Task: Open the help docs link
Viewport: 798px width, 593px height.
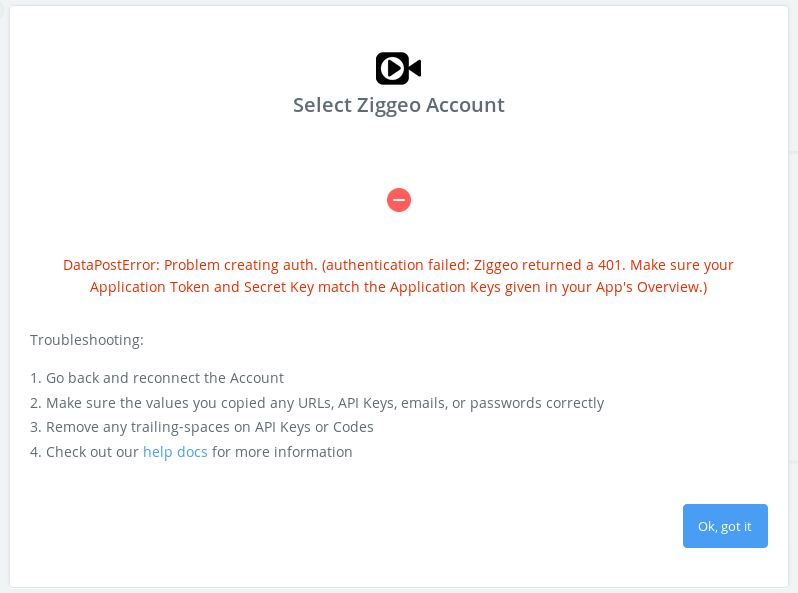Action: pos(175,452)
